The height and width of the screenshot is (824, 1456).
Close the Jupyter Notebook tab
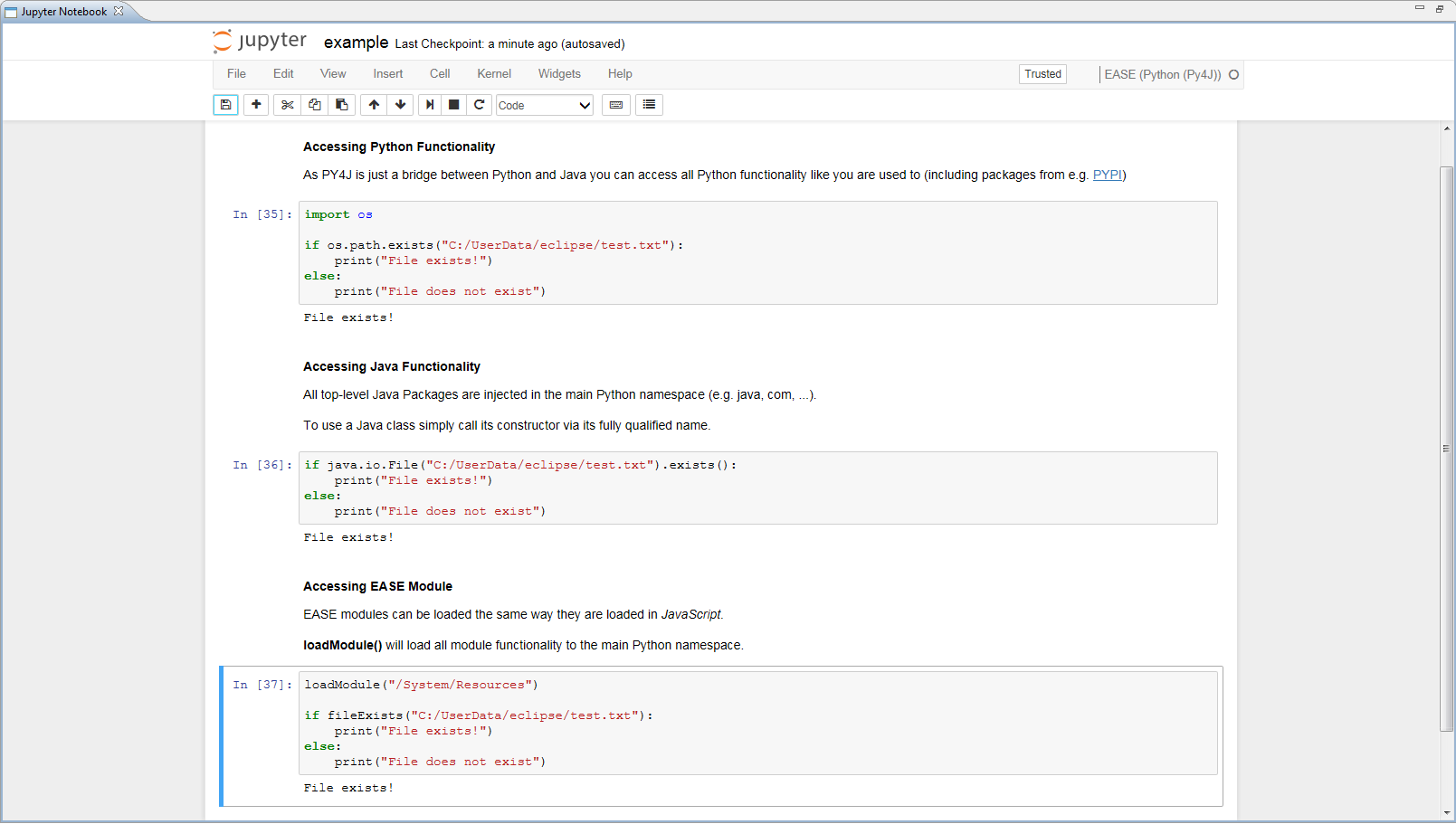[x=118, y=11]
